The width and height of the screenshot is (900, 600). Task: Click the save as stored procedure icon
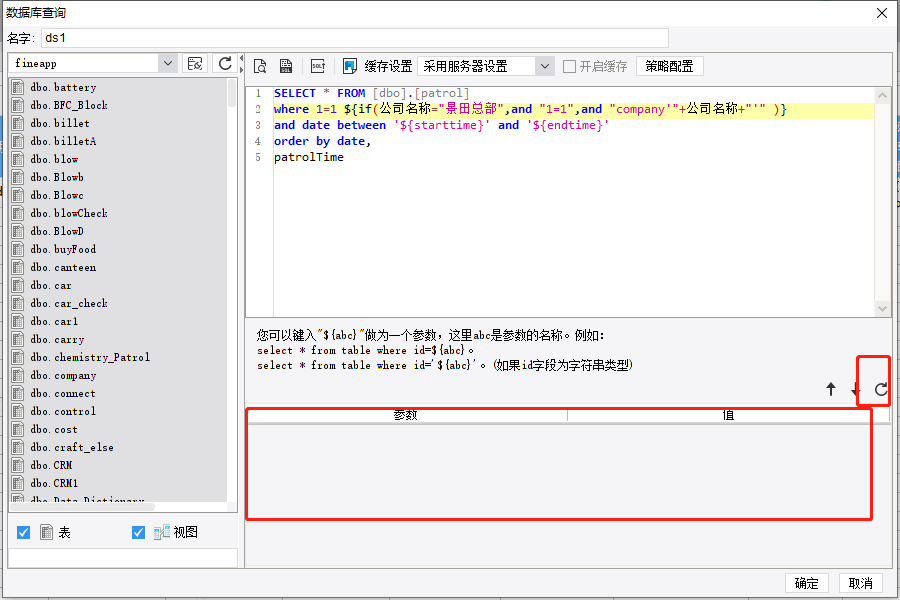[x=286, y=67]
